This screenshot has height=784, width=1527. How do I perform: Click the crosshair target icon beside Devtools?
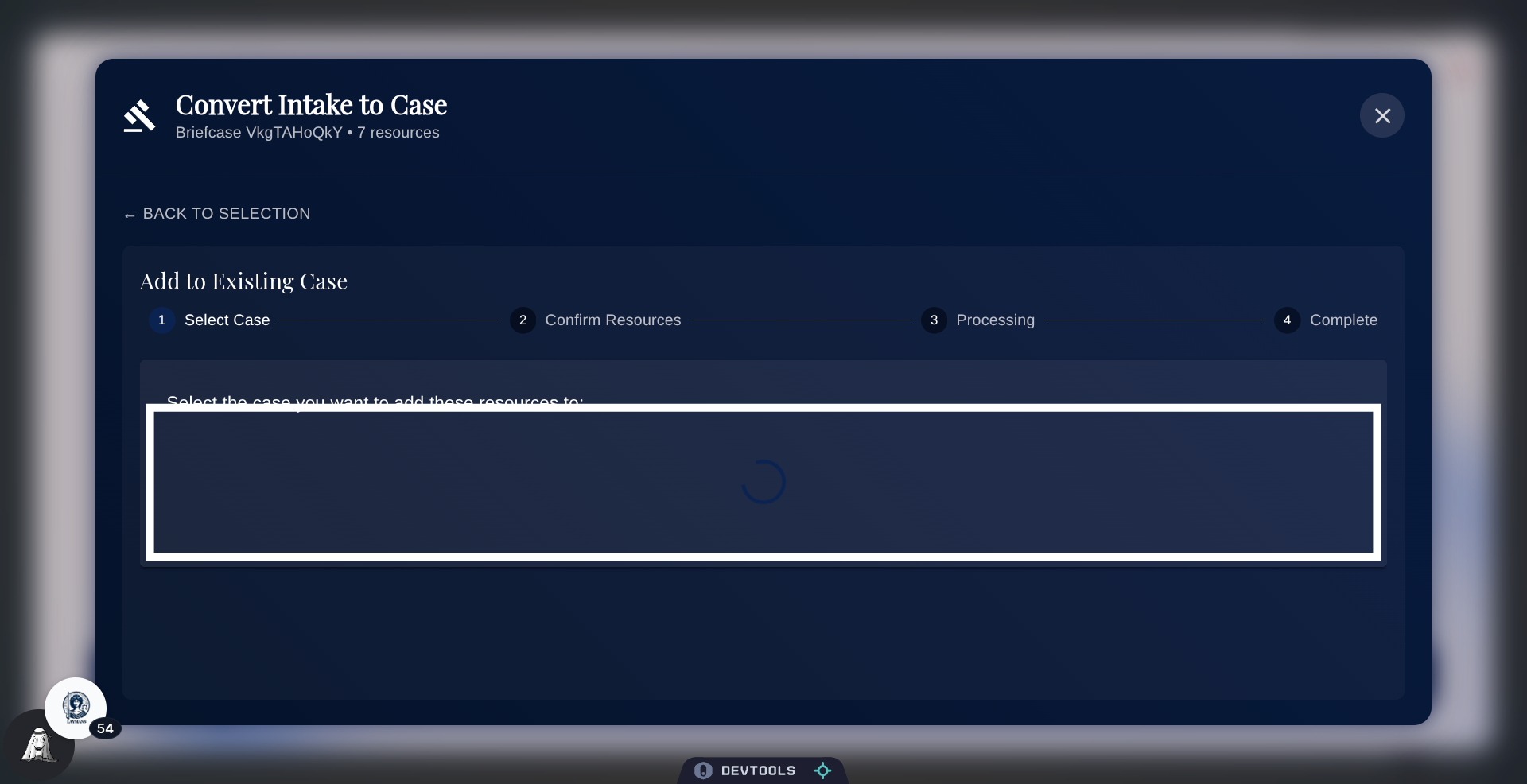coord(823,770)
